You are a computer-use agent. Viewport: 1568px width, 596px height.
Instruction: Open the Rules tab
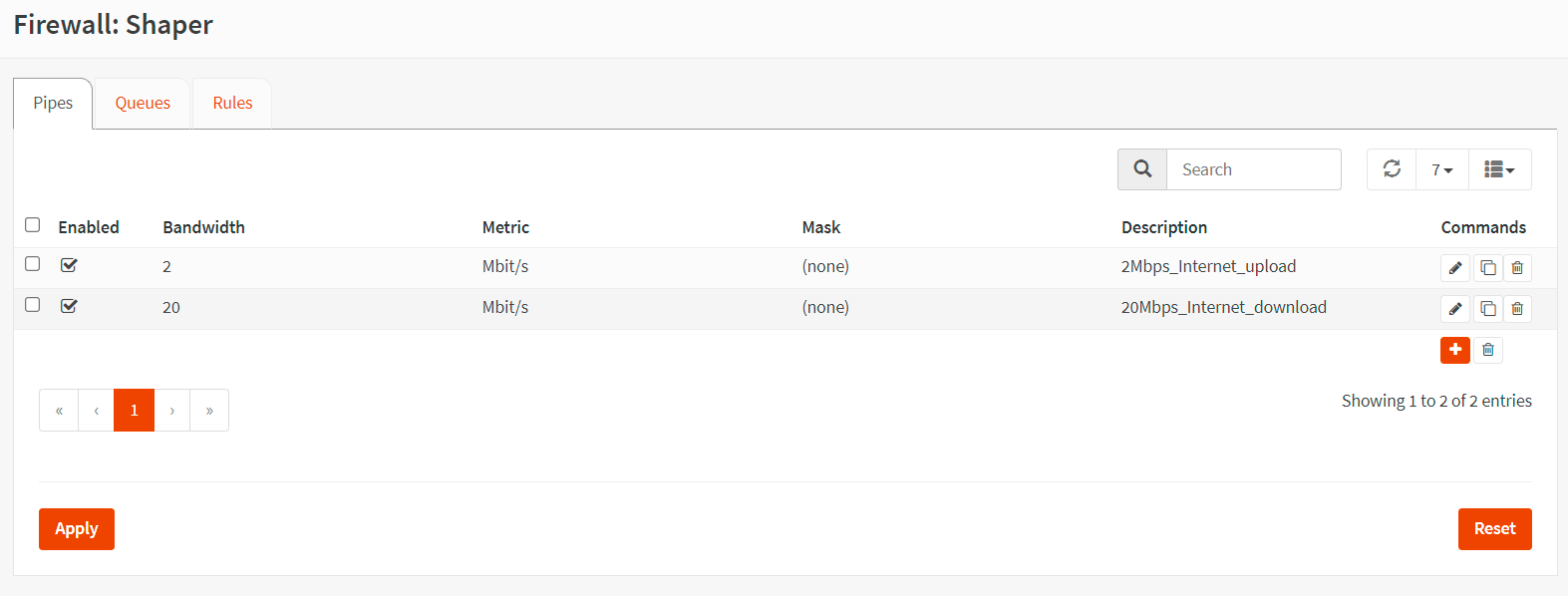coord(232,104)
